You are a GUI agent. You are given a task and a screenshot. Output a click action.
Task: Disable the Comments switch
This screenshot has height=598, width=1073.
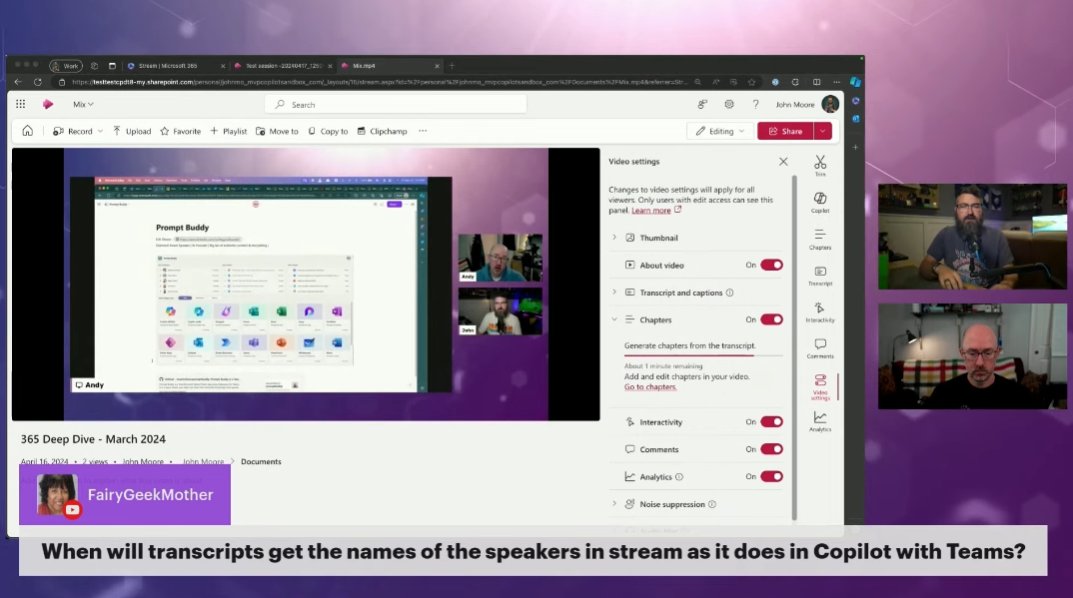[771, 449]
